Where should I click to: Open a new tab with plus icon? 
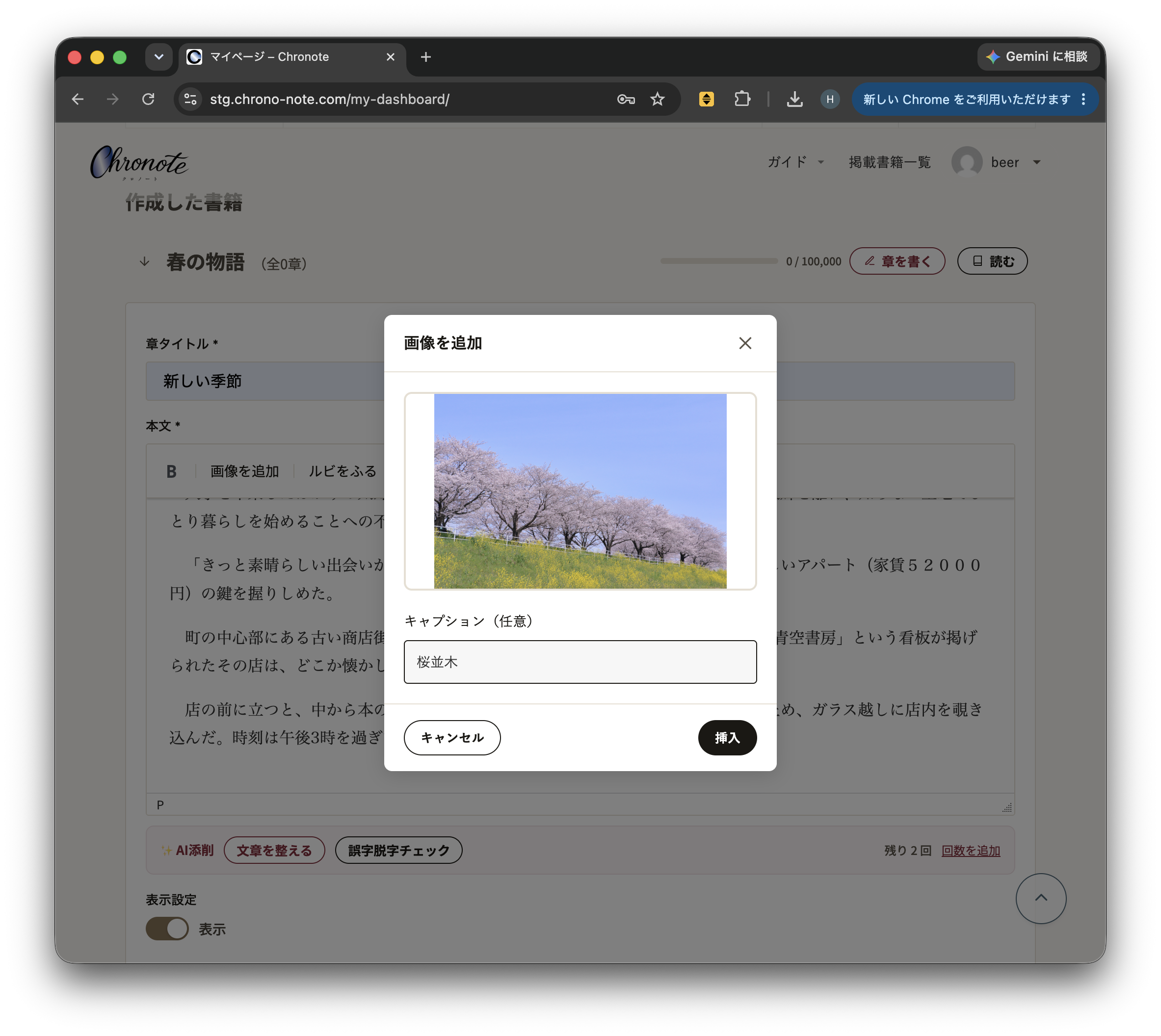tap(425, 57)
